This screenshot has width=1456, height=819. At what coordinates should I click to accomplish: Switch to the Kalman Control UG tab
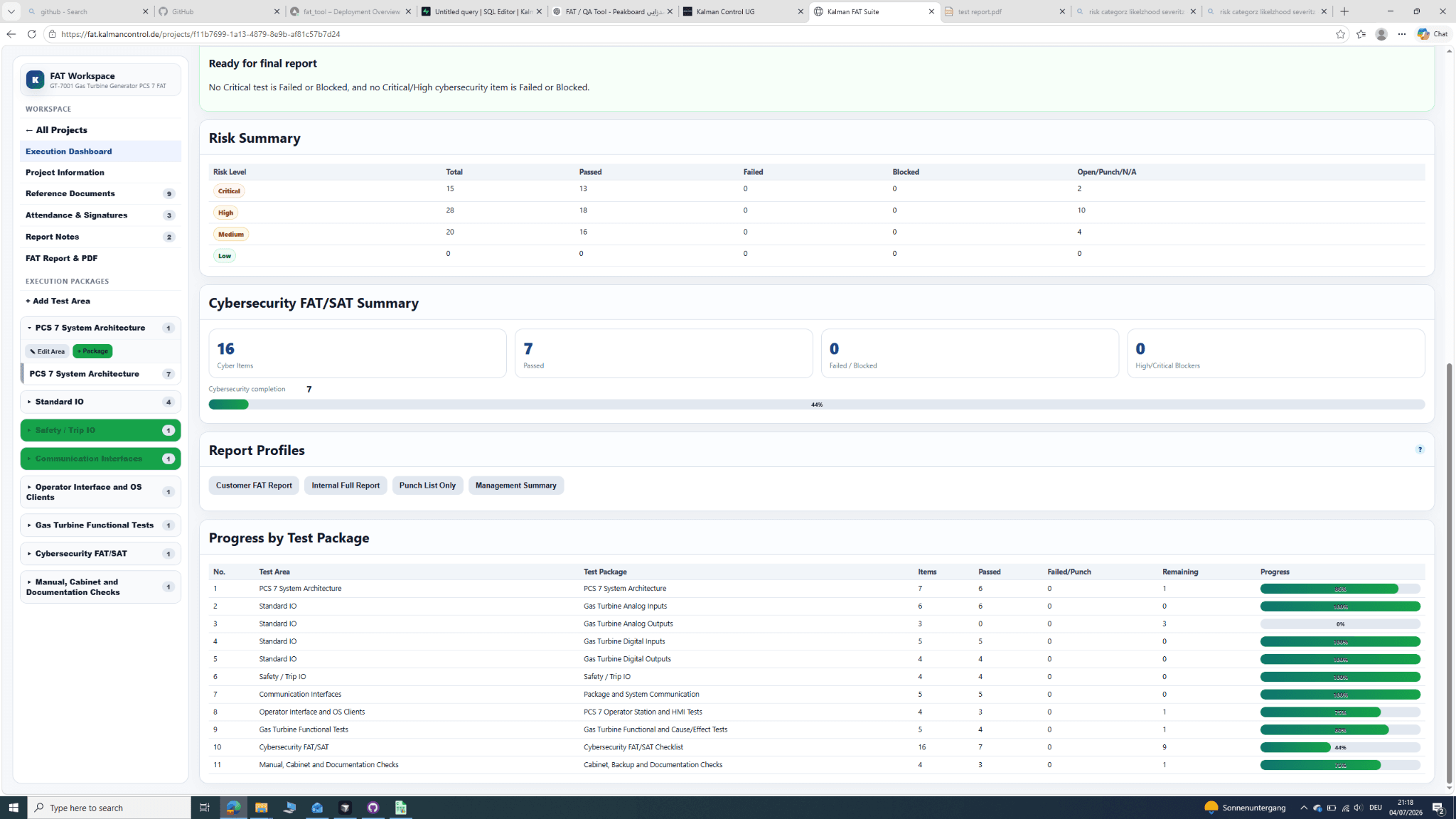click(x=744, y=11)
